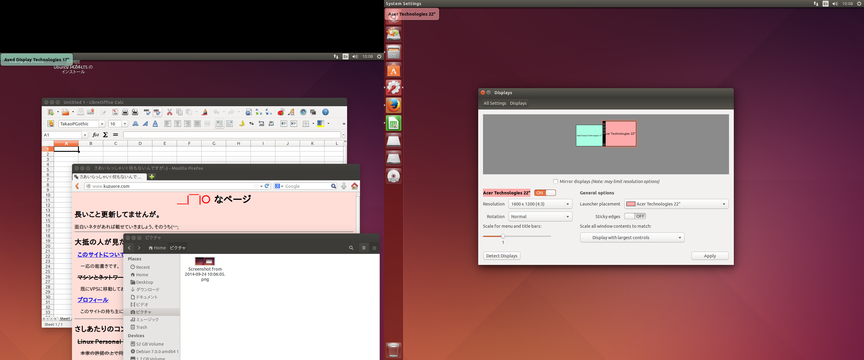
Task: Click the New document icon in Calc
Action: [x=51, y=112]
